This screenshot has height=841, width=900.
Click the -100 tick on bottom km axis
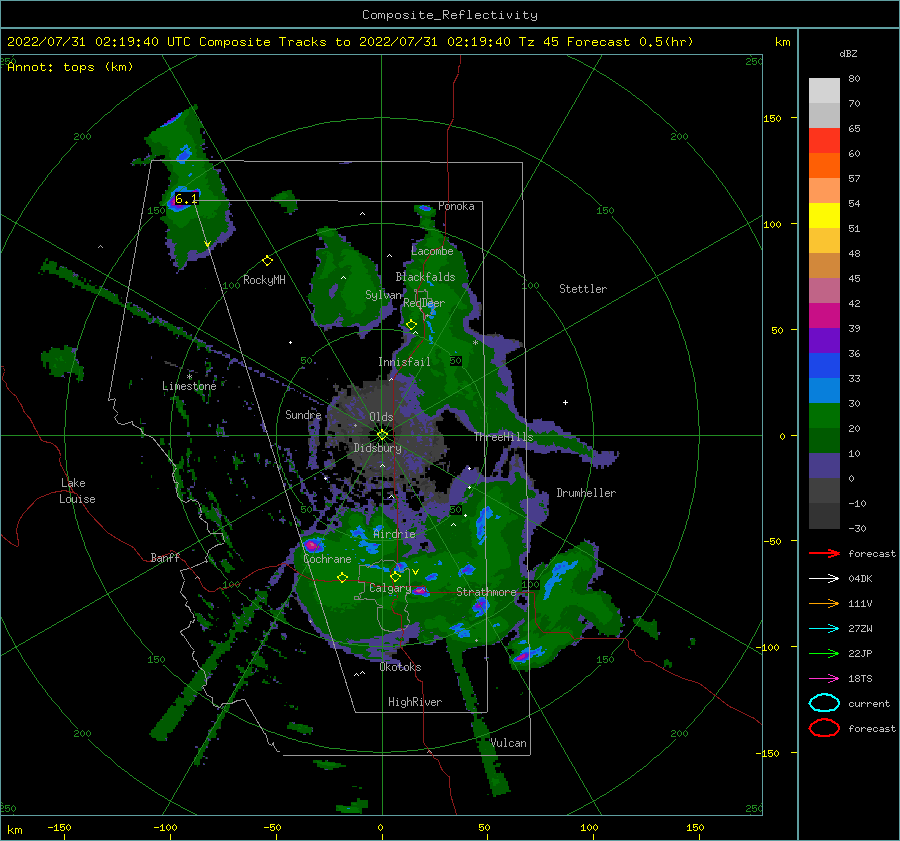(x=165, y=828)
